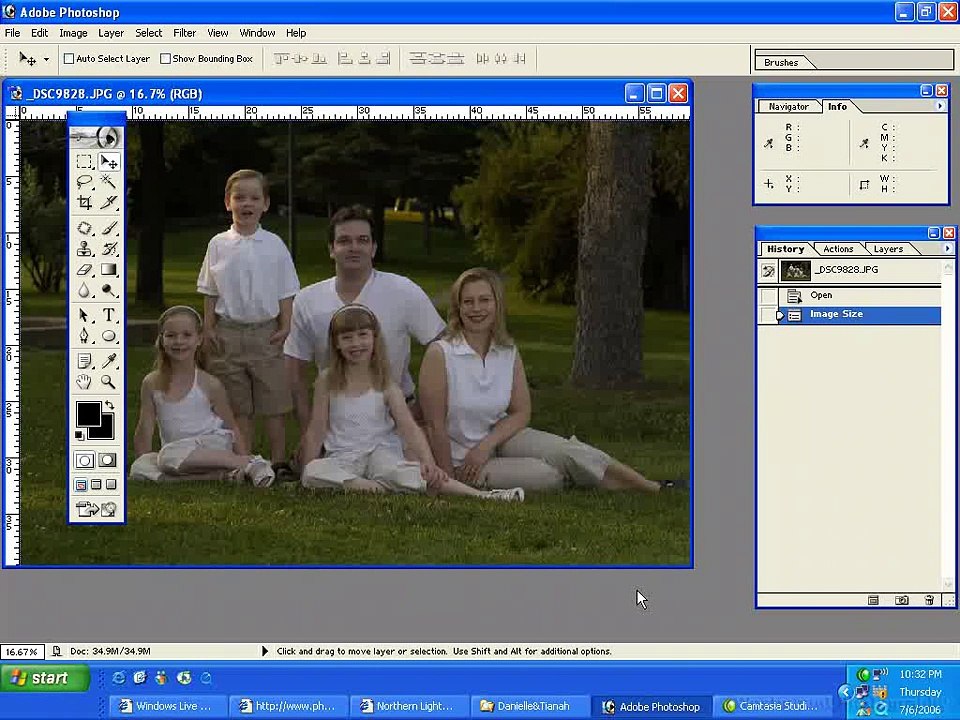
Task: Open the Info palette options arrow
Action: click(939, 106)
